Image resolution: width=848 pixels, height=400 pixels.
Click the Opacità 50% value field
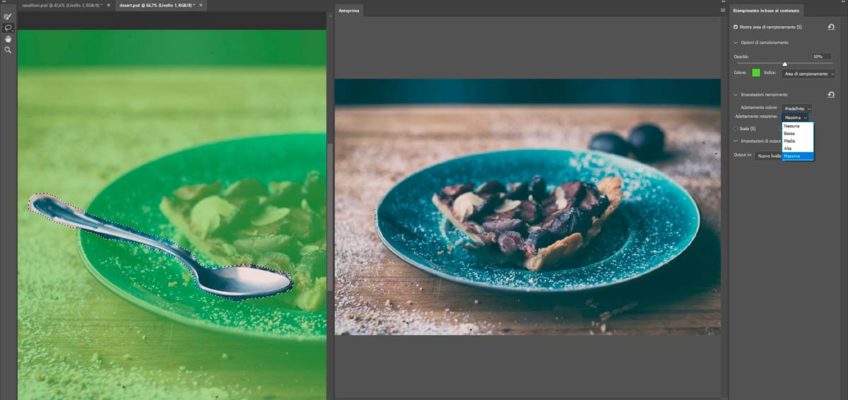821,56
